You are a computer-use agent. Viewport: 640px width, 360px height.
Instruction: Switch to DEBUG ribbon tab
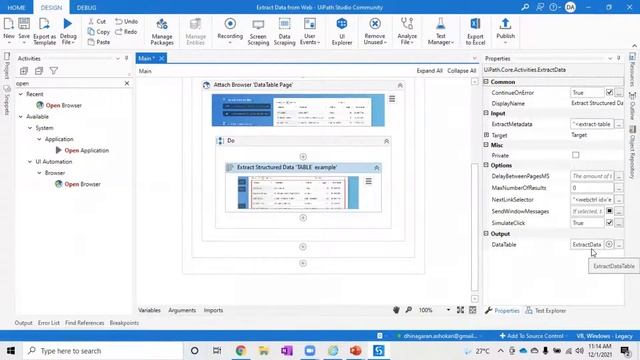point(87,7)
